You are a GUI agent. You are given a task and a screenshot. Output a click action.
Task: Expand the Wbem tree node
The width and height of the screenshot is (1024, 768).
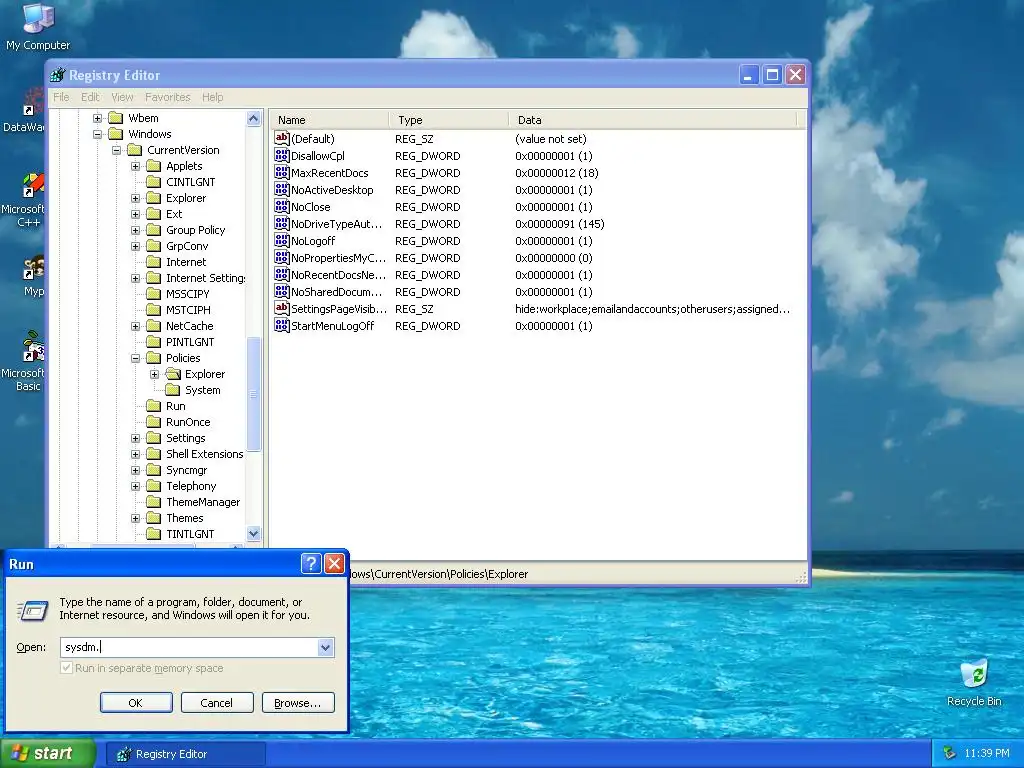pos(97,118)
